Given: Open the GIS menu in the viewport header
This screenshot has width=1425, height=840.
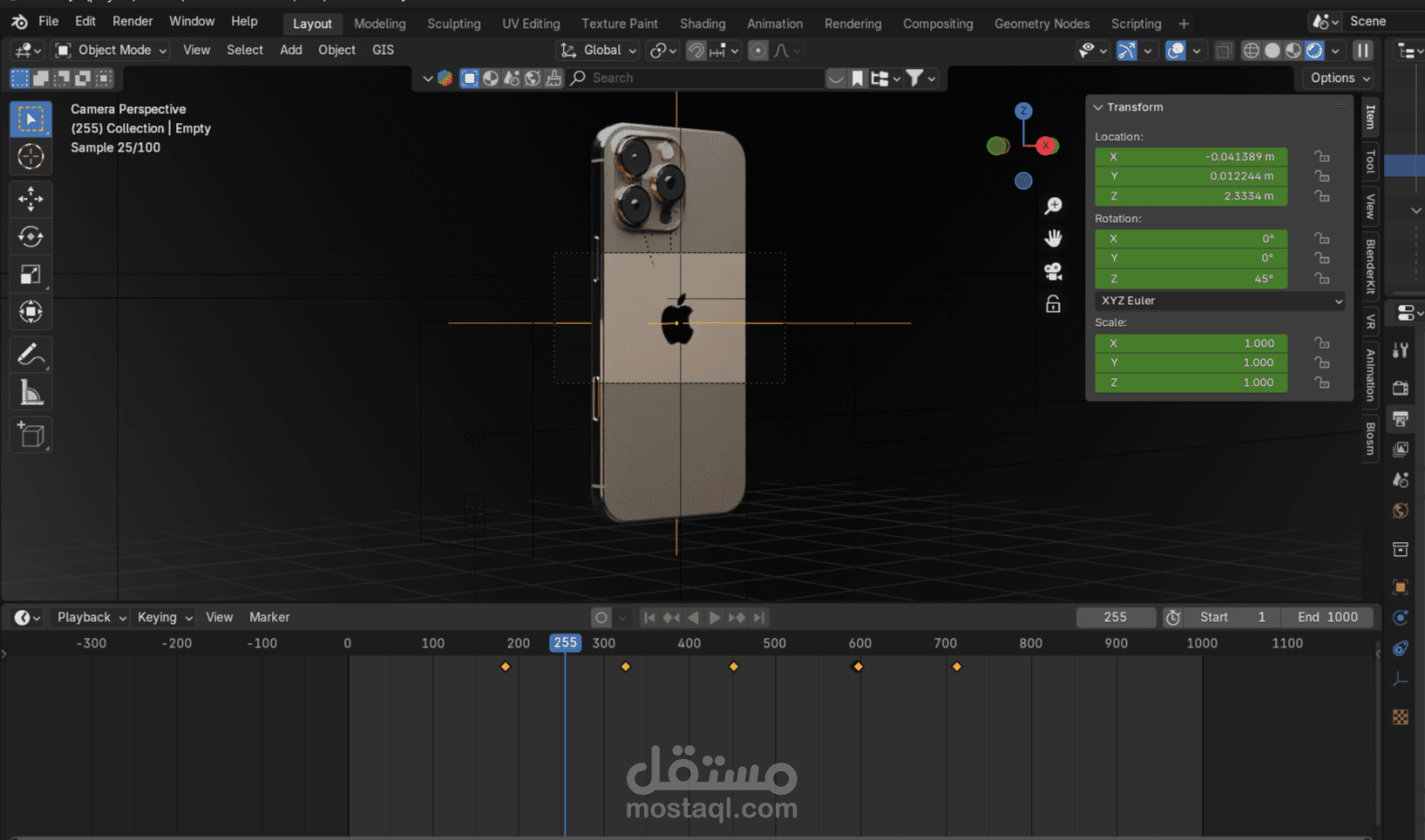Looking at the screenshot, I should 383,51.
